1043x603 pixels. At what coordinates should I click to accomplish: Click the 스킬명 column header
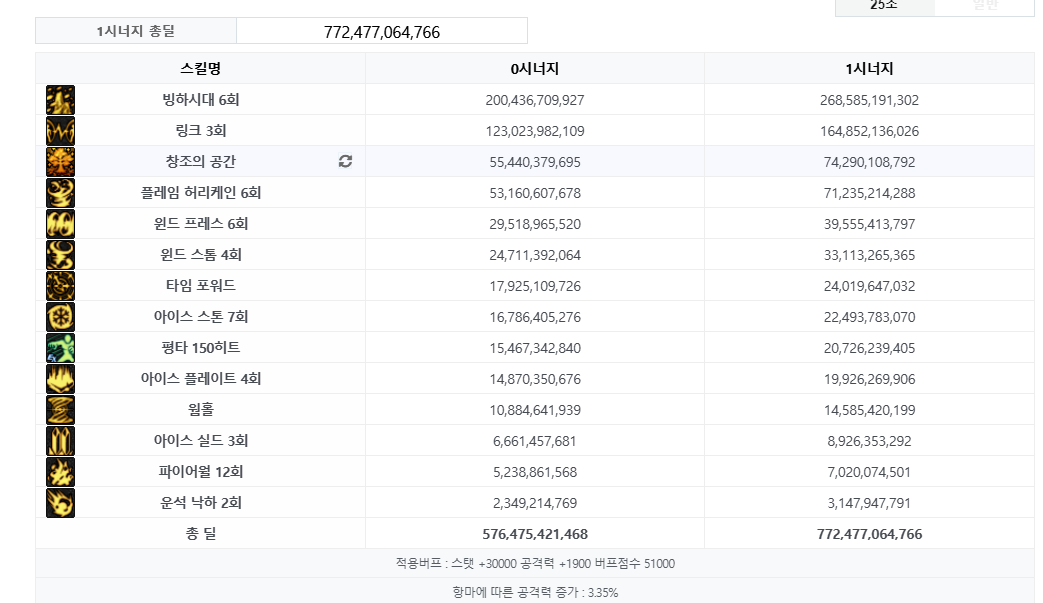(x=200, y=69)
